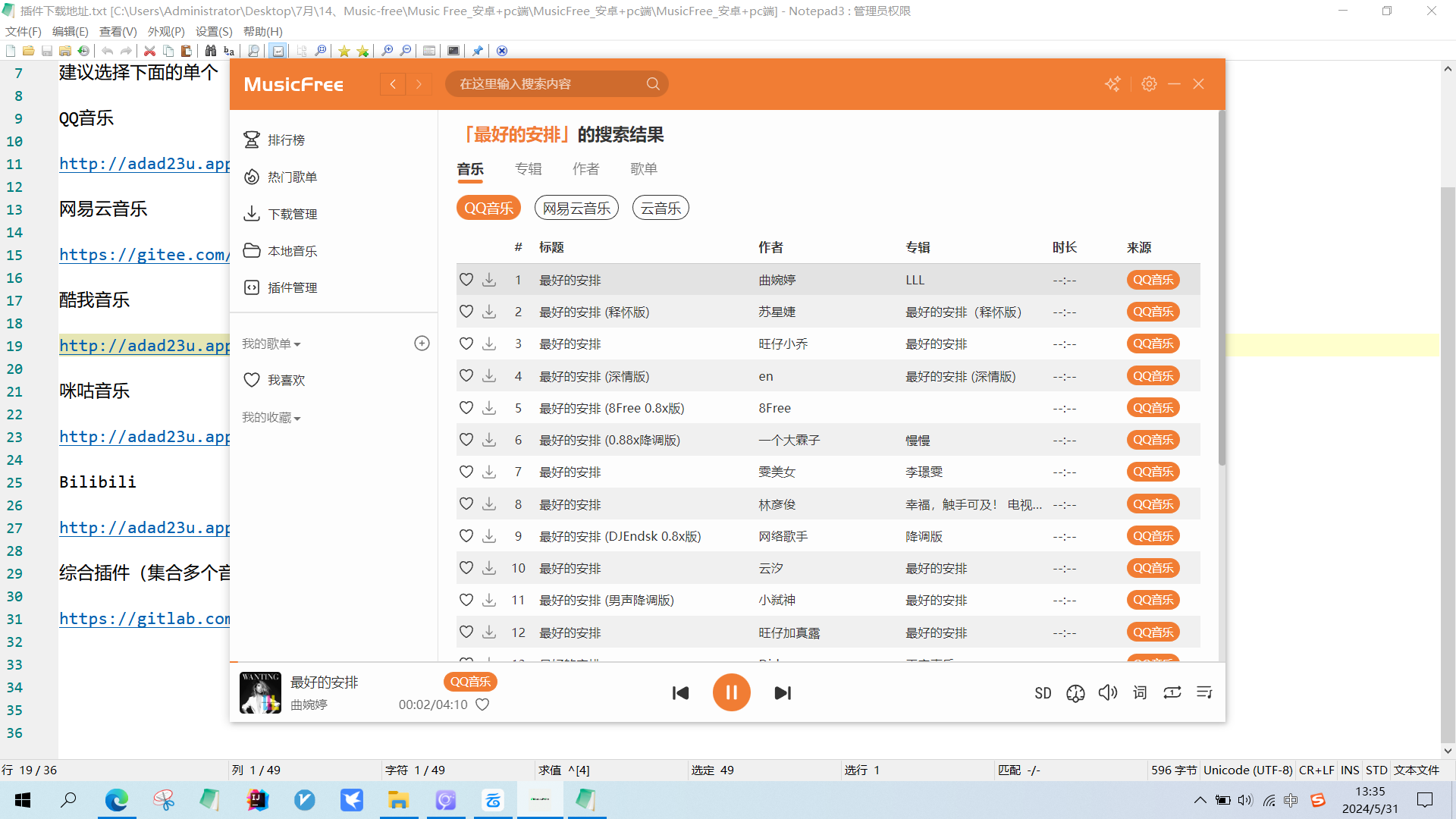Add a new playlist with plus icon
Viewport: 1456px width, 819px height.
422,344
